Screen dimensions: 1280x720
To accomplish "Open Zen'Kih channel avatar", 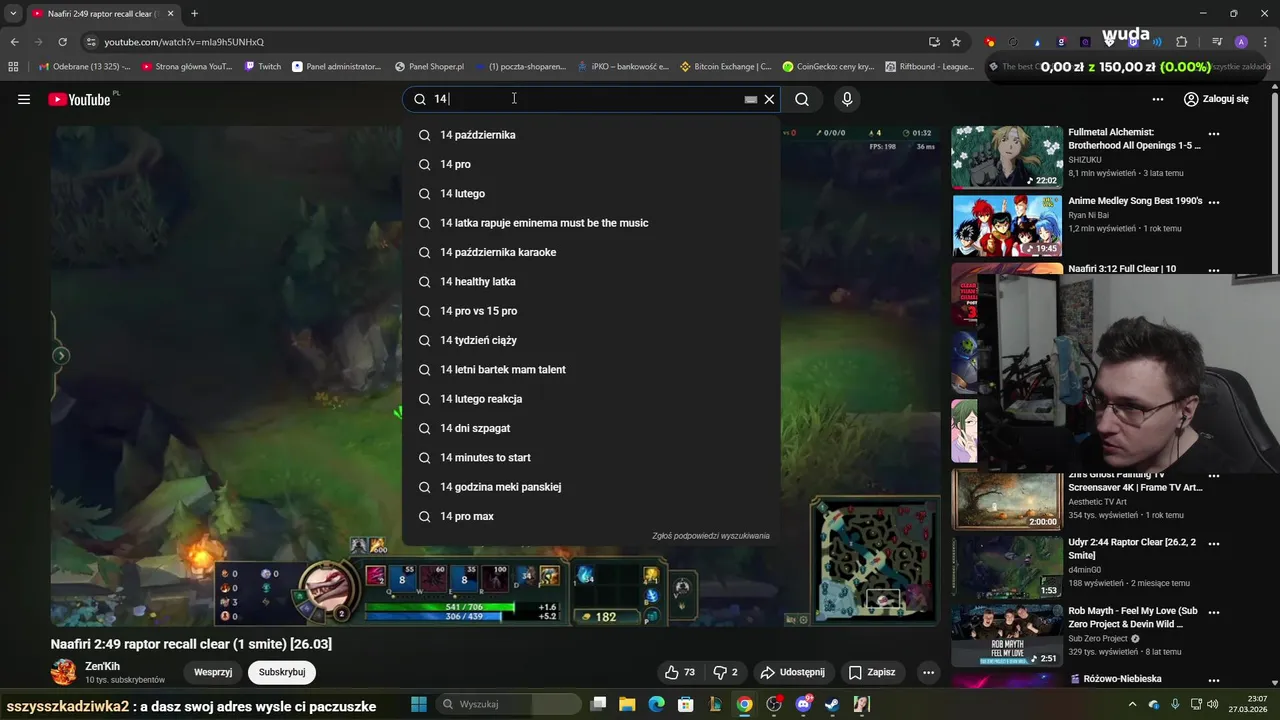I will 64,672.
